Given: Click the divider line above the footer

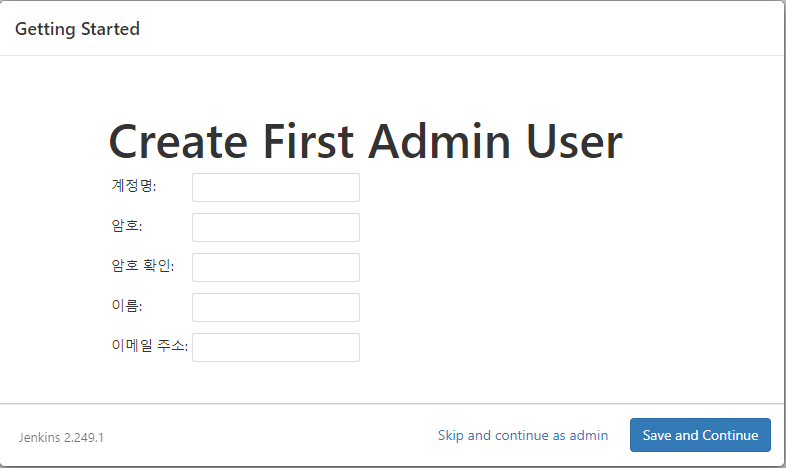Looking at the screenshot, I should (392, 403).
